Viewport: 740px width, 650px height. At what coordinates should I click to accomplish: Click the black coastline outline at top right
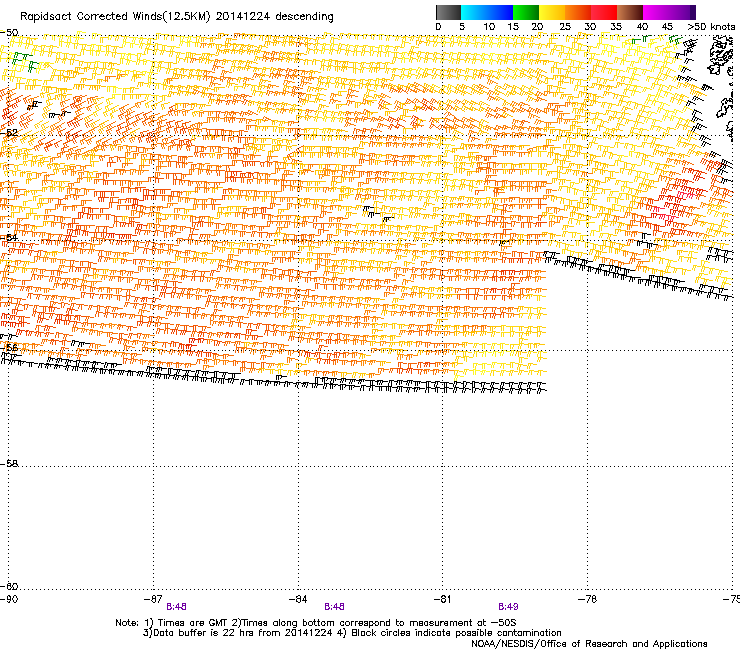coord(720,57)
